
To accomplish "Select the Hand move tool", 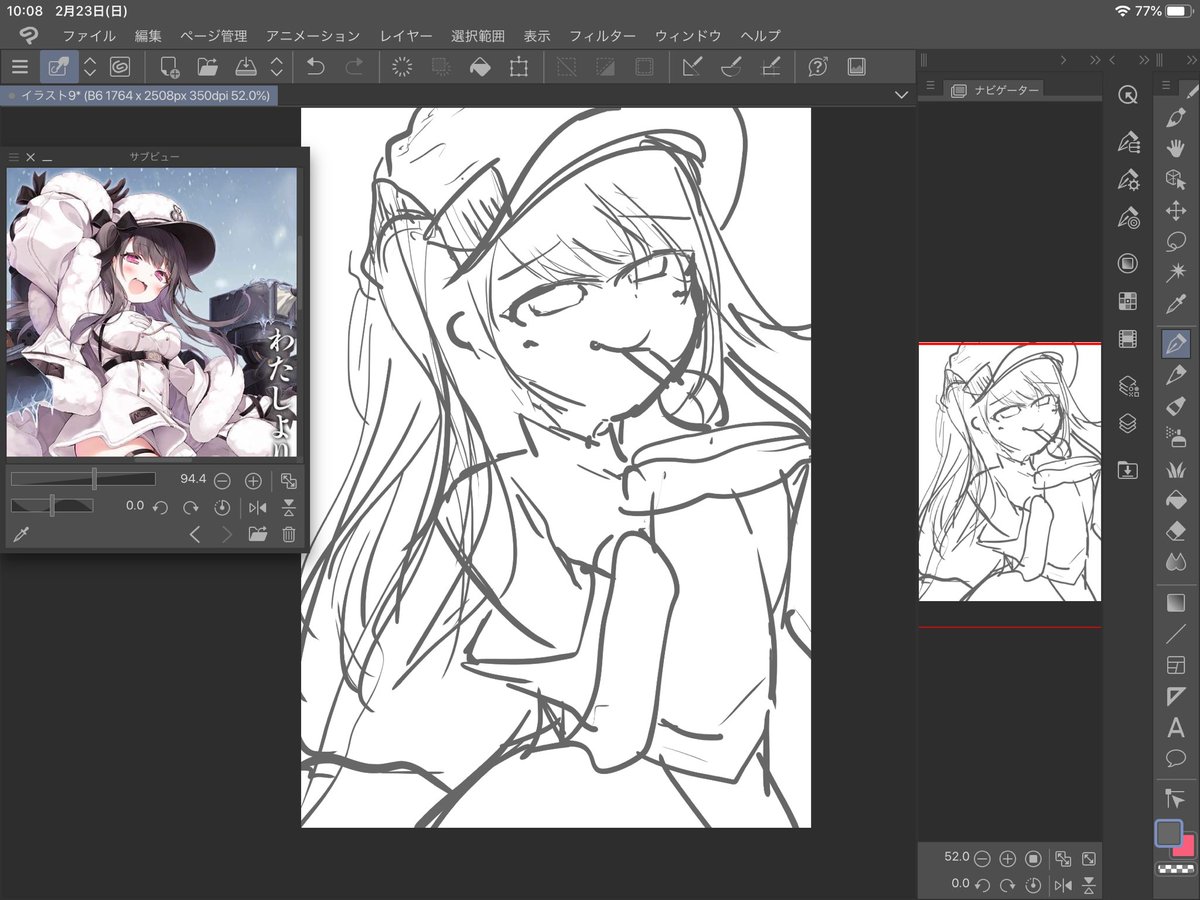I will click(x=1176, y=148).
